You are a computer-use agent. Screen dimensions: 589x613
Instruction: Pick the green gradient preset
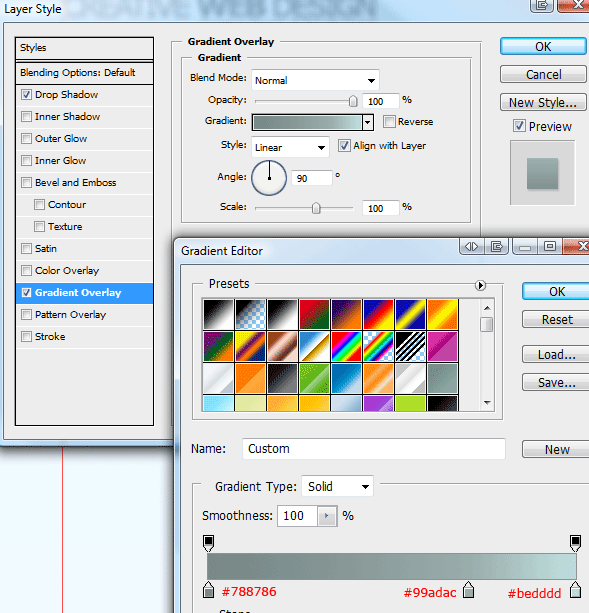click(x=314, y=378)
